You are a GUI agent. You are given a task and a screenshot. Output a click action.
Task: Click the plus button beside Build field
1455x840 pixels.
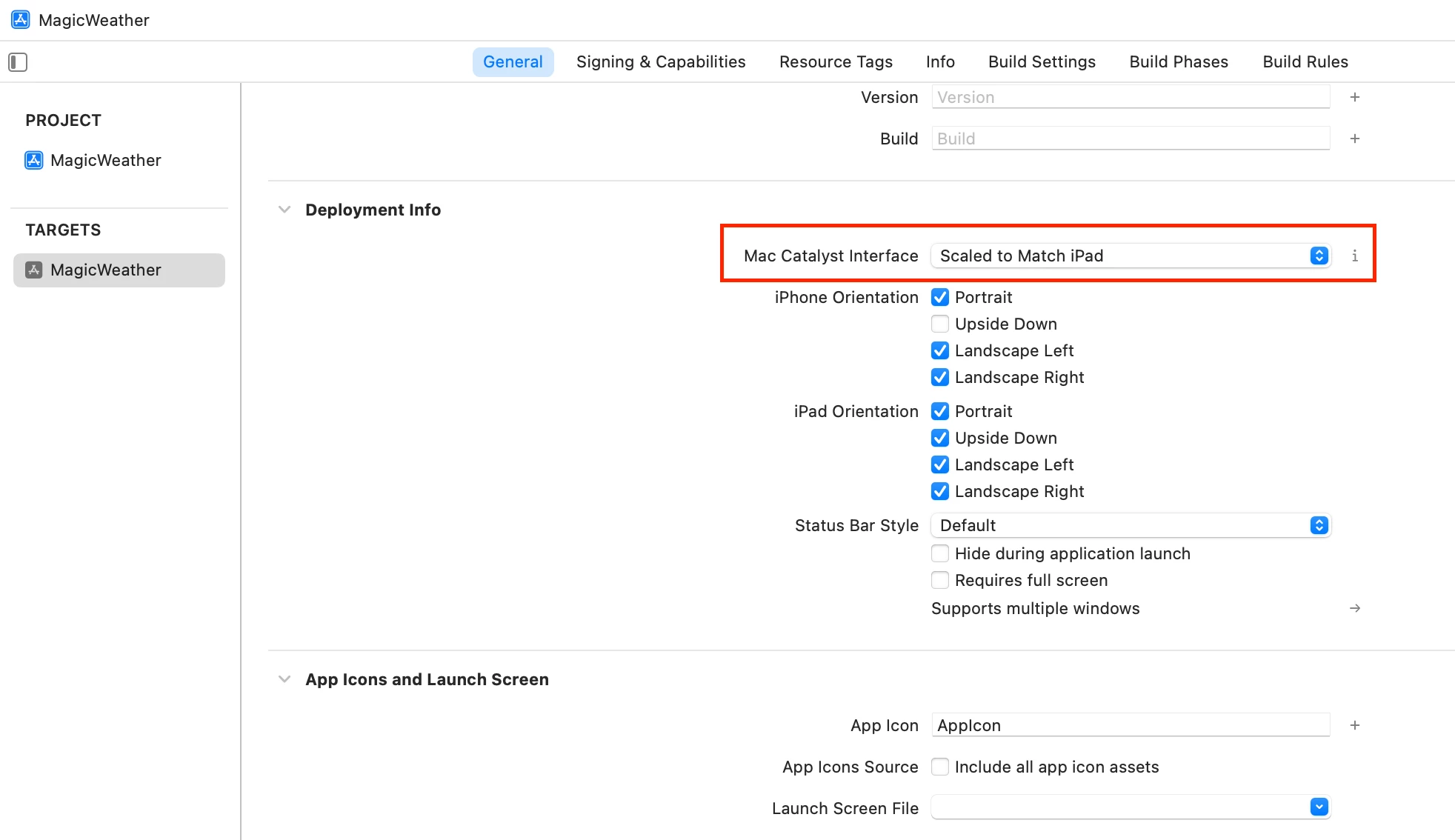tap(1355, 139)
